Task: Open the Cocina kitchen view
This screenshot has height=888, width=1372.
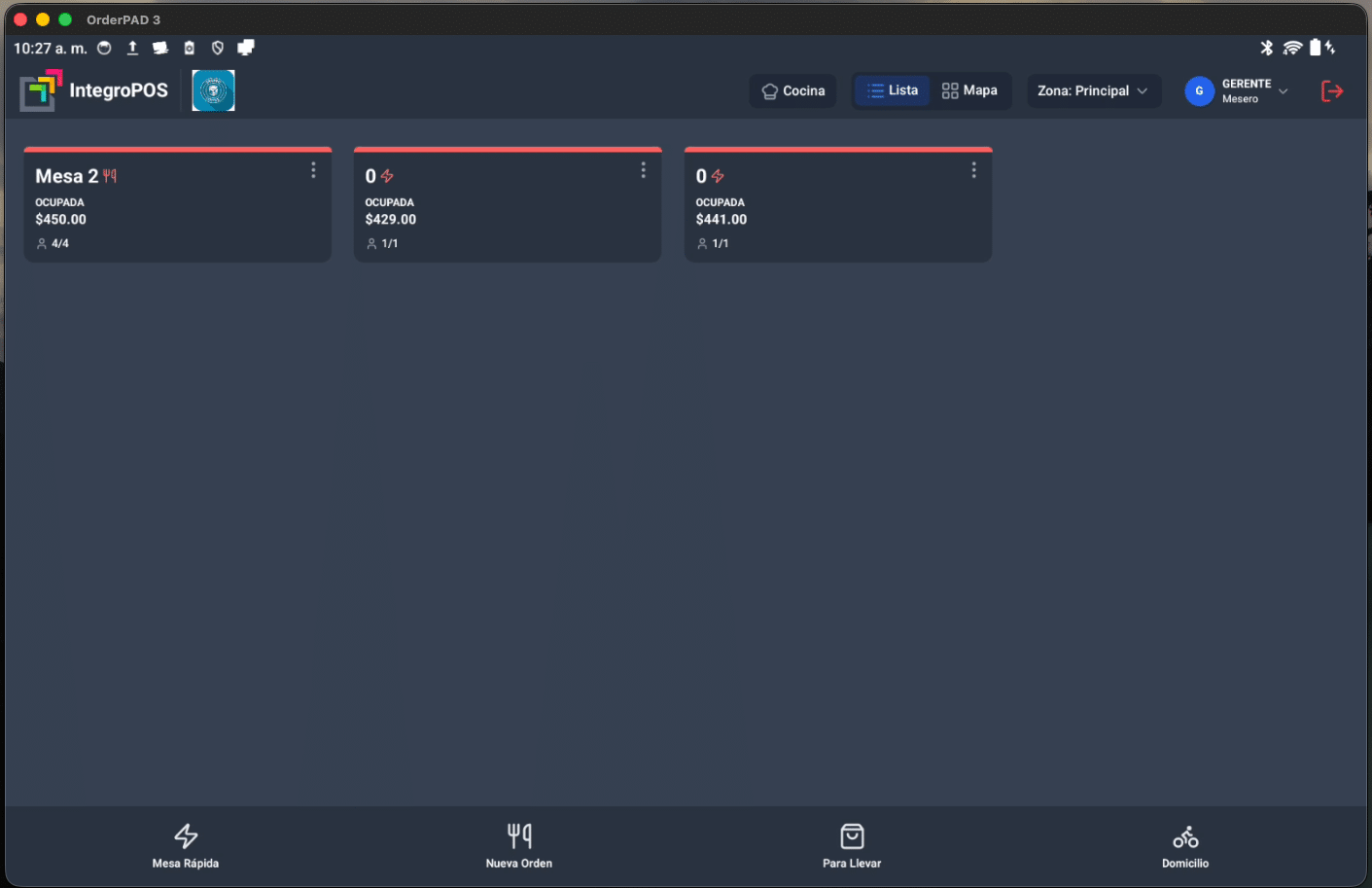Action: coord(792,90)
